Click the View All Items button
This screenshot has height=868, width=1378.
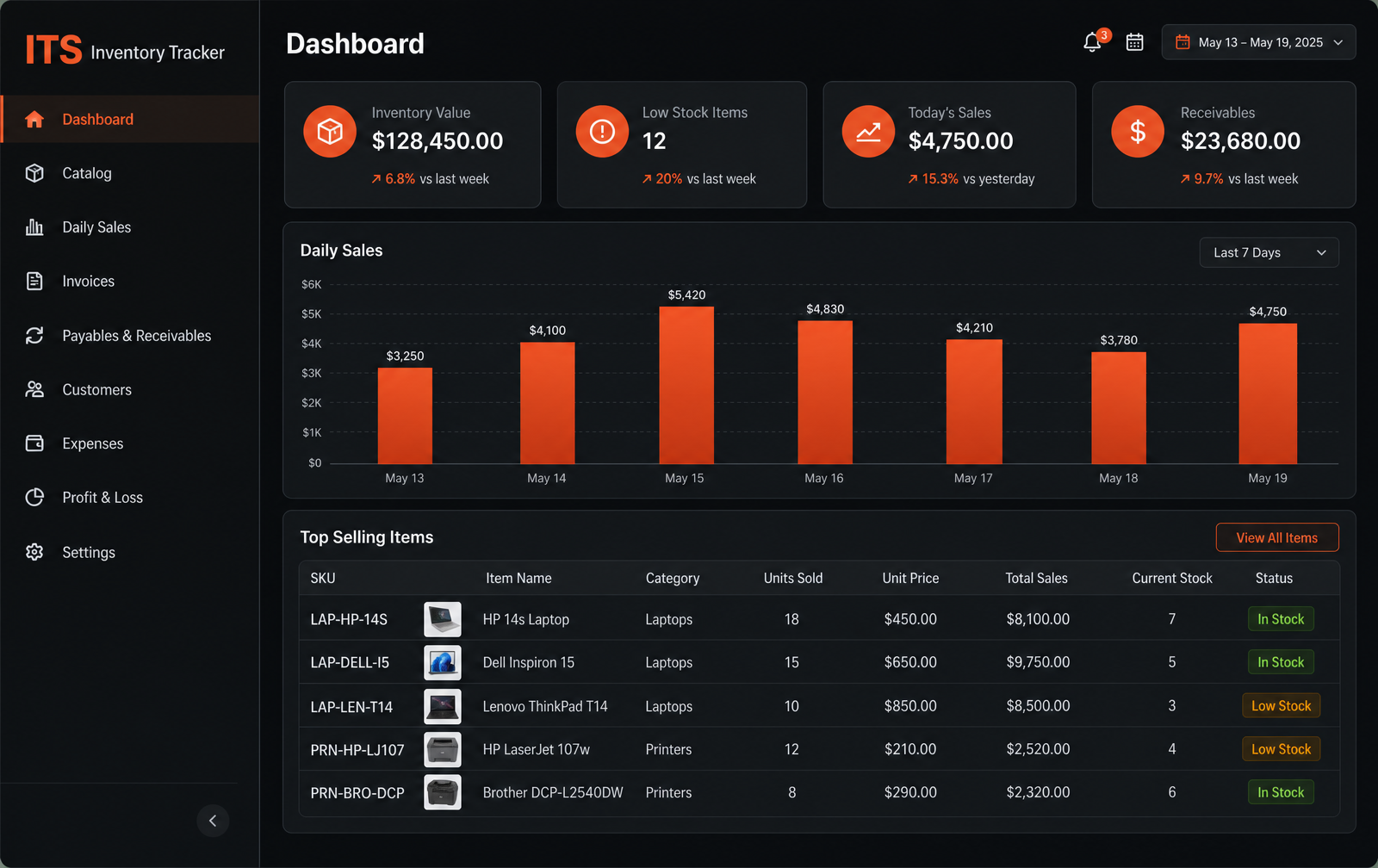[x=1277, y=537]
